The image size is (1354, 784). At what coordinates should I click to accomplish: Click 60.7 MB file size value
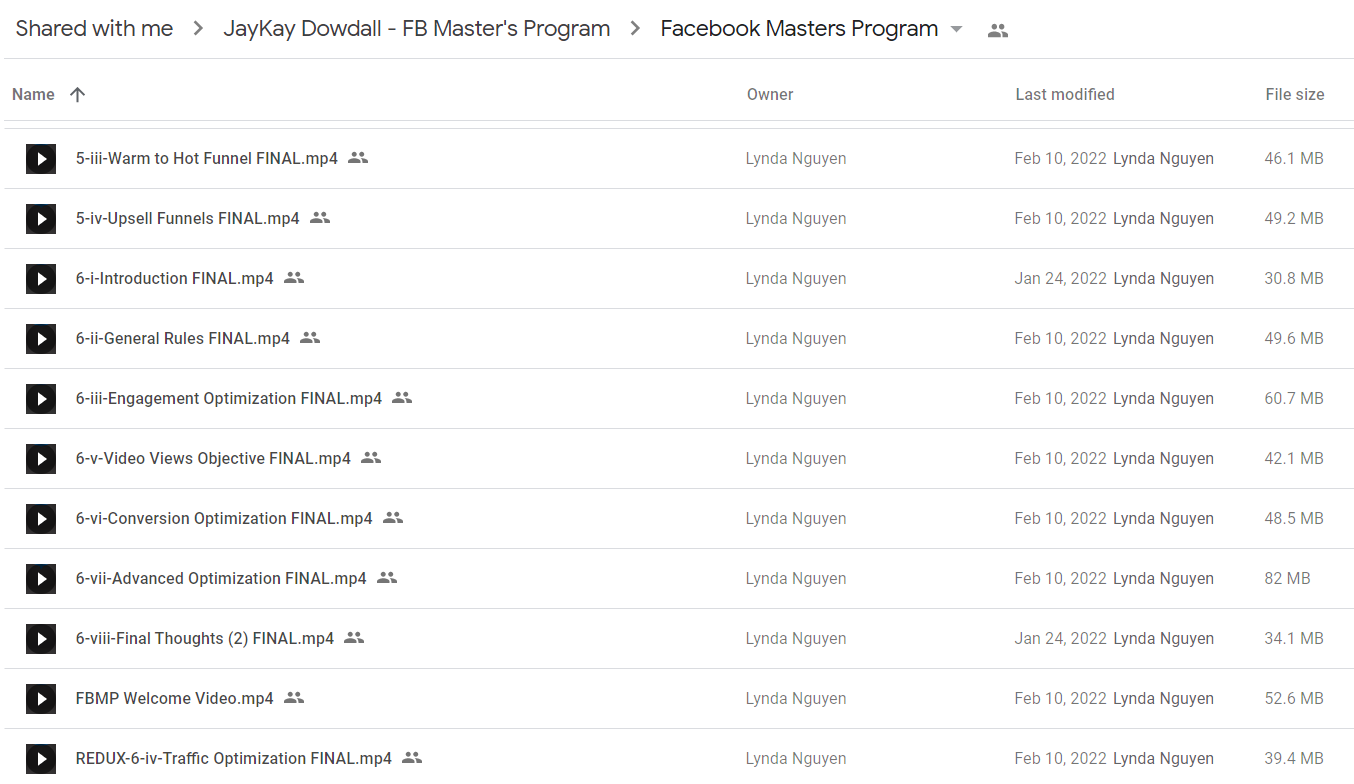pyautogui.click(x=1294, y=398)
